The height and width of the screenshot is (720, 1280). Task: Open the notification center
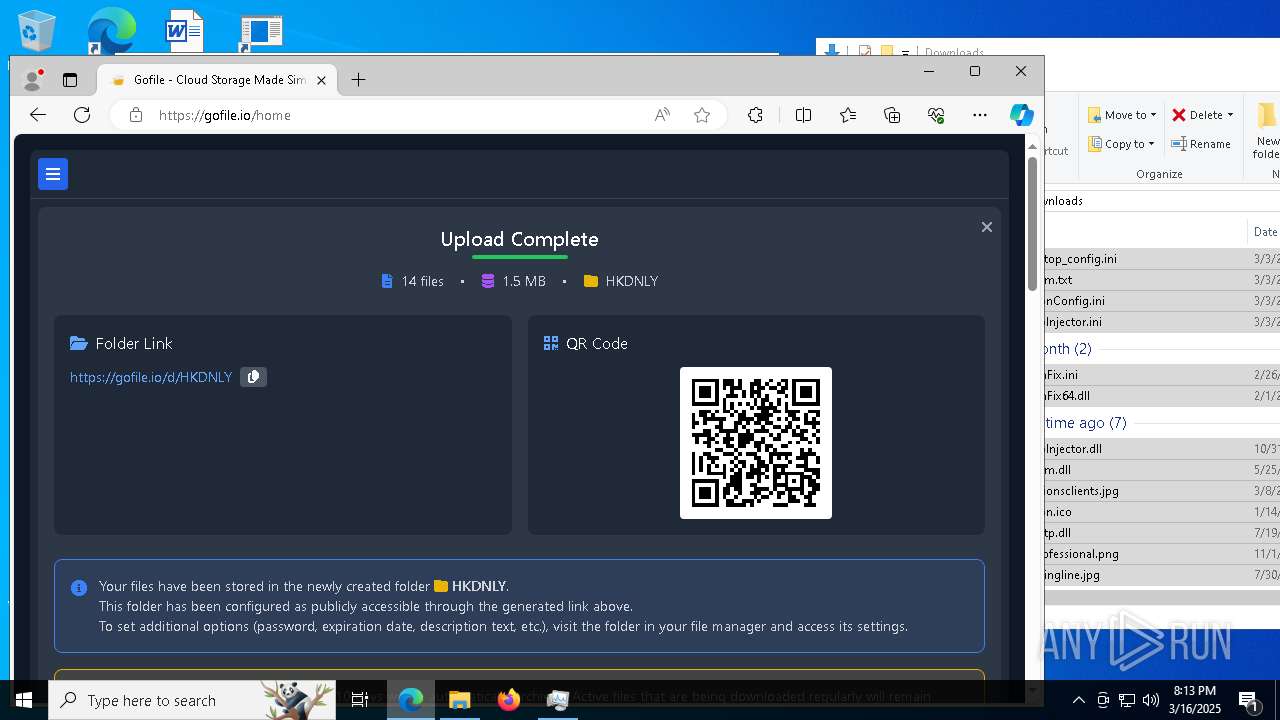coord(1250,700)
